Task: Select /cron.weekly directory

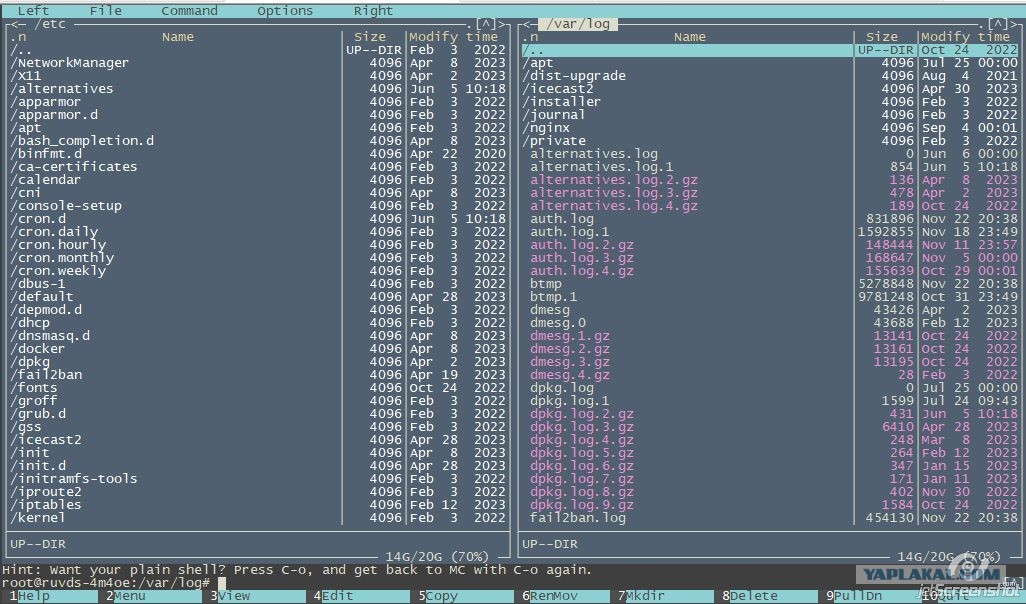Action: [x=258, y=271]
